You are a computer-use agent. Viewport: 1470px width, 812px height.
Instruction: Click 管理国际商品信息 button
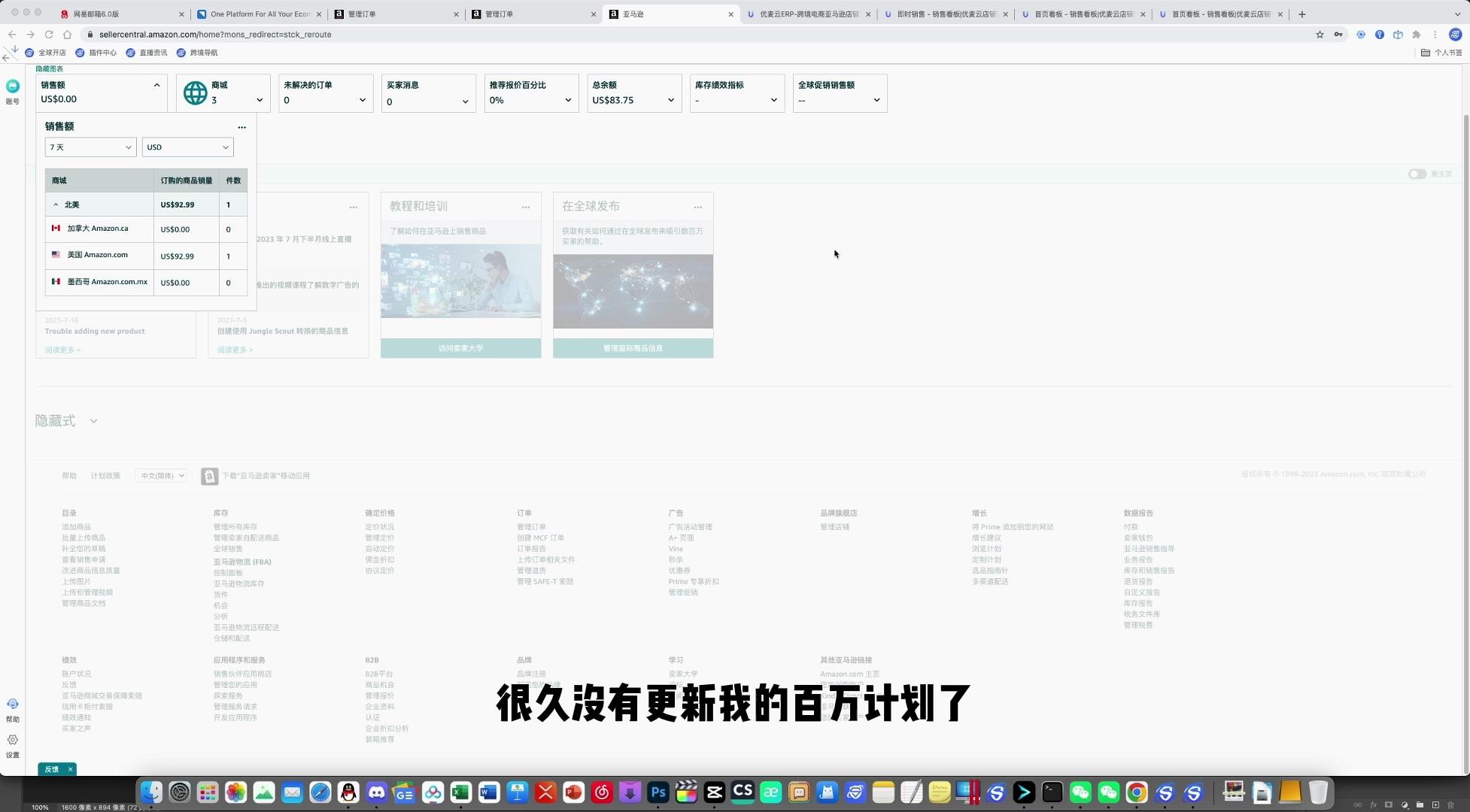[x=633, y=348]
